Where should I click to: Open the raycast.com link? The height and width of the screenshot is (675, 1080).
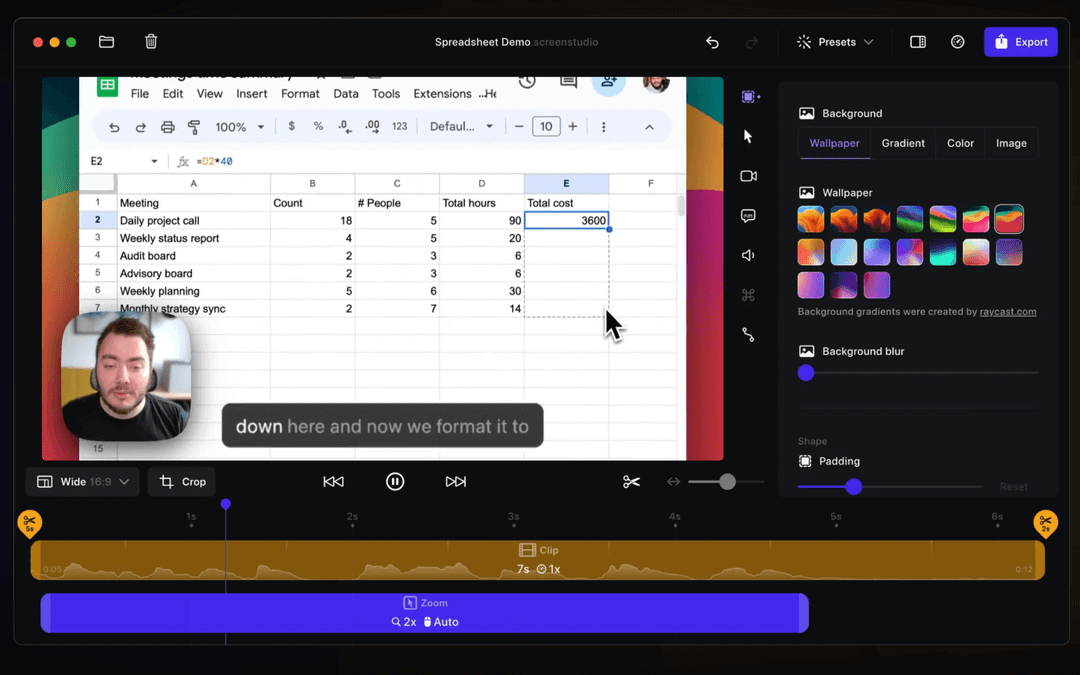point(1008,311)
